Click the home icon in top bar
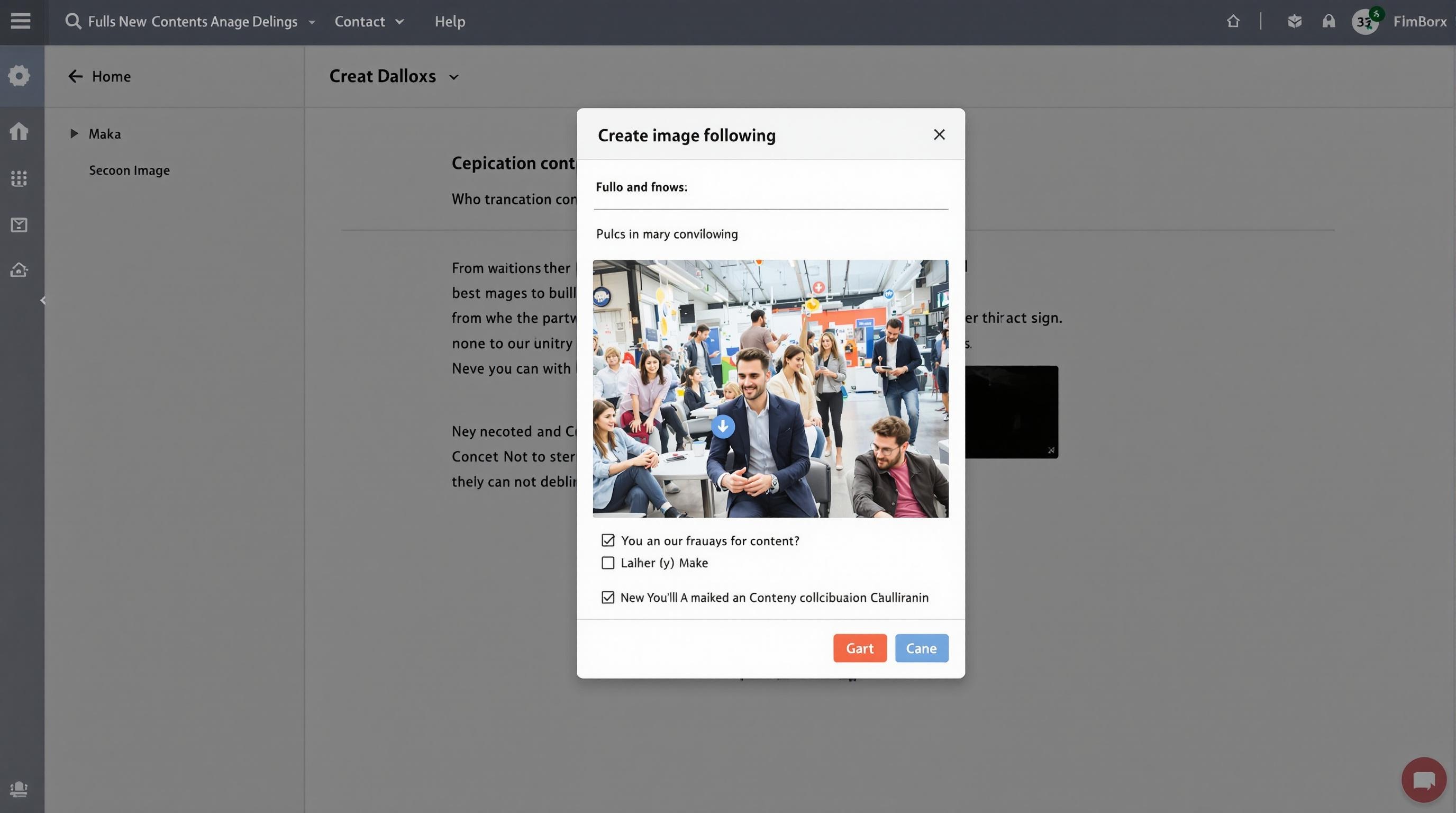This screenshot has width=1456, height=813. tap(1233, 22)
